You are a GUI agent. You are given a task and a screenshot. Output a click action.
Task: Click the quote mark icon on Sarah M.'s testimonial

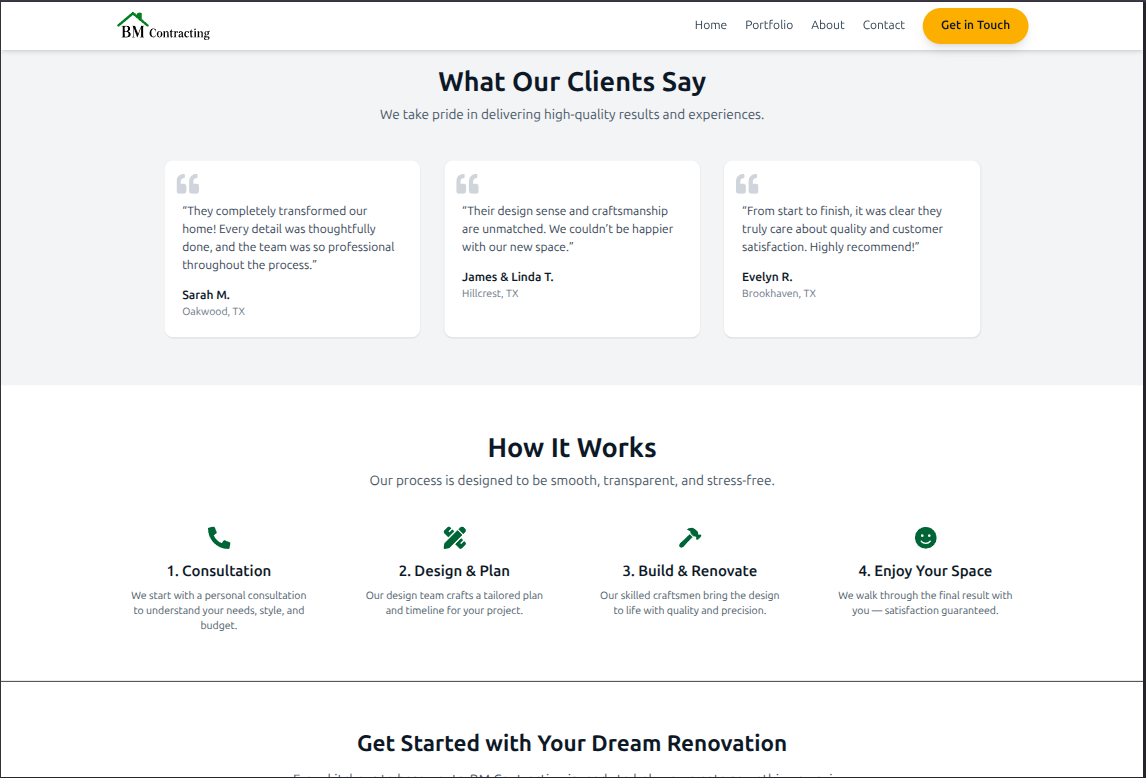click(x=188, y=184)
